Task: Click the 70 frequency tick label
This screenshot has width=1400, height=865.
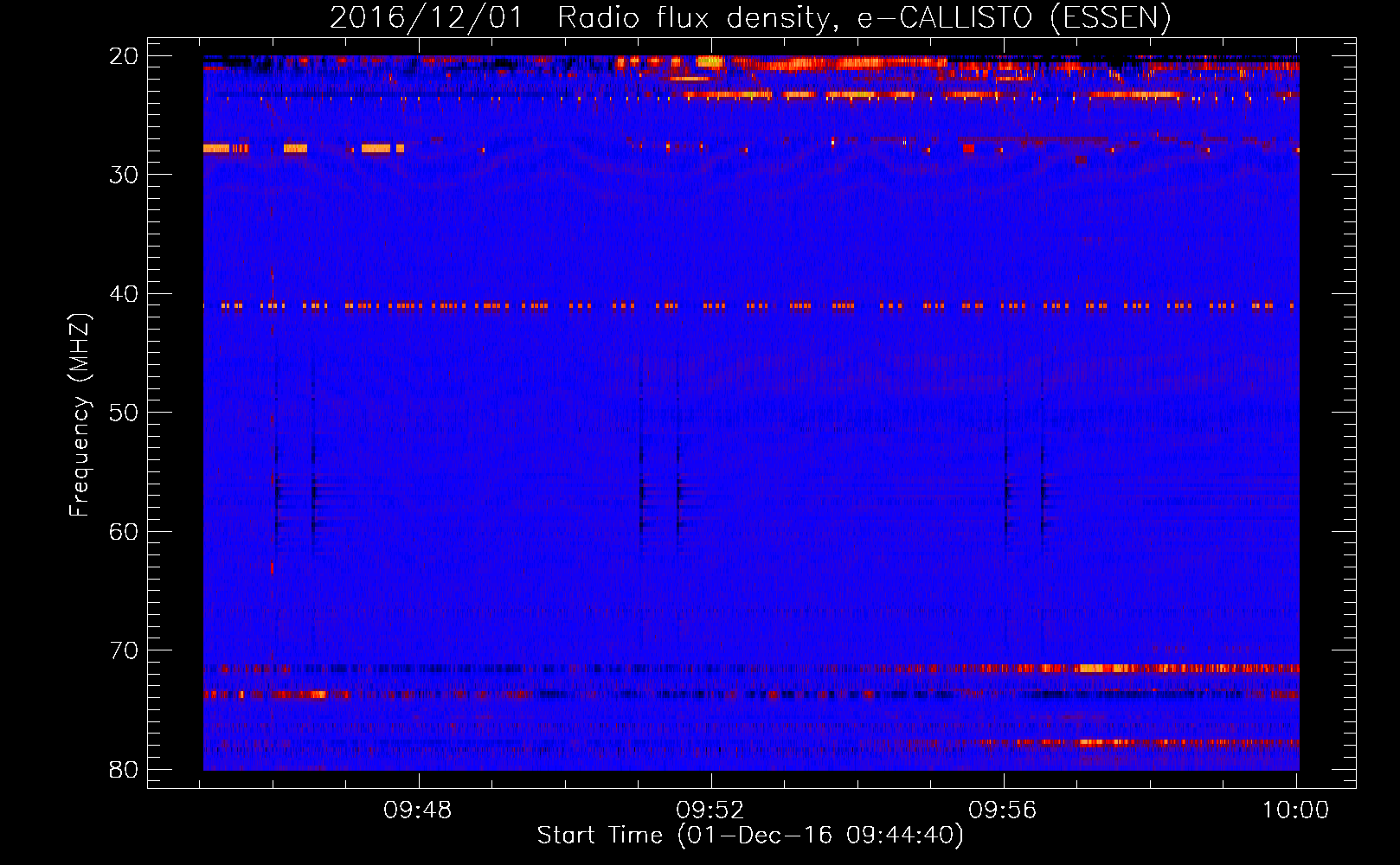Action: tap(124, 650)
